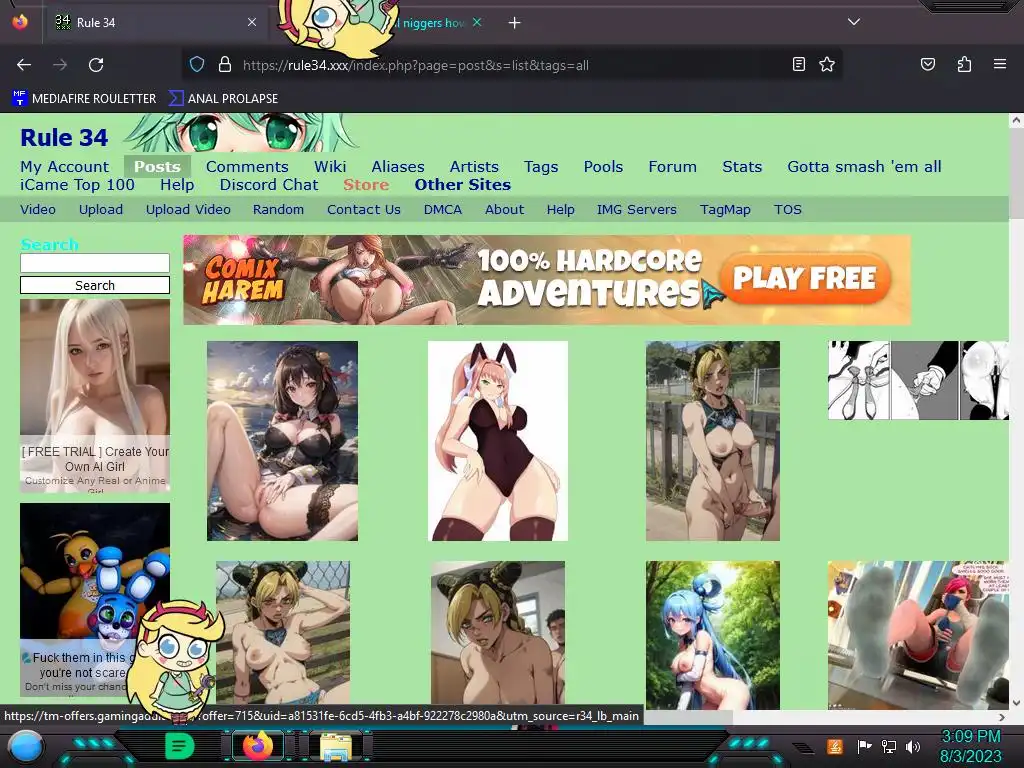Open the clock showing 3:09 PM
The height and width of the screenshot is (768, 1024).
(x=970, y=746)
